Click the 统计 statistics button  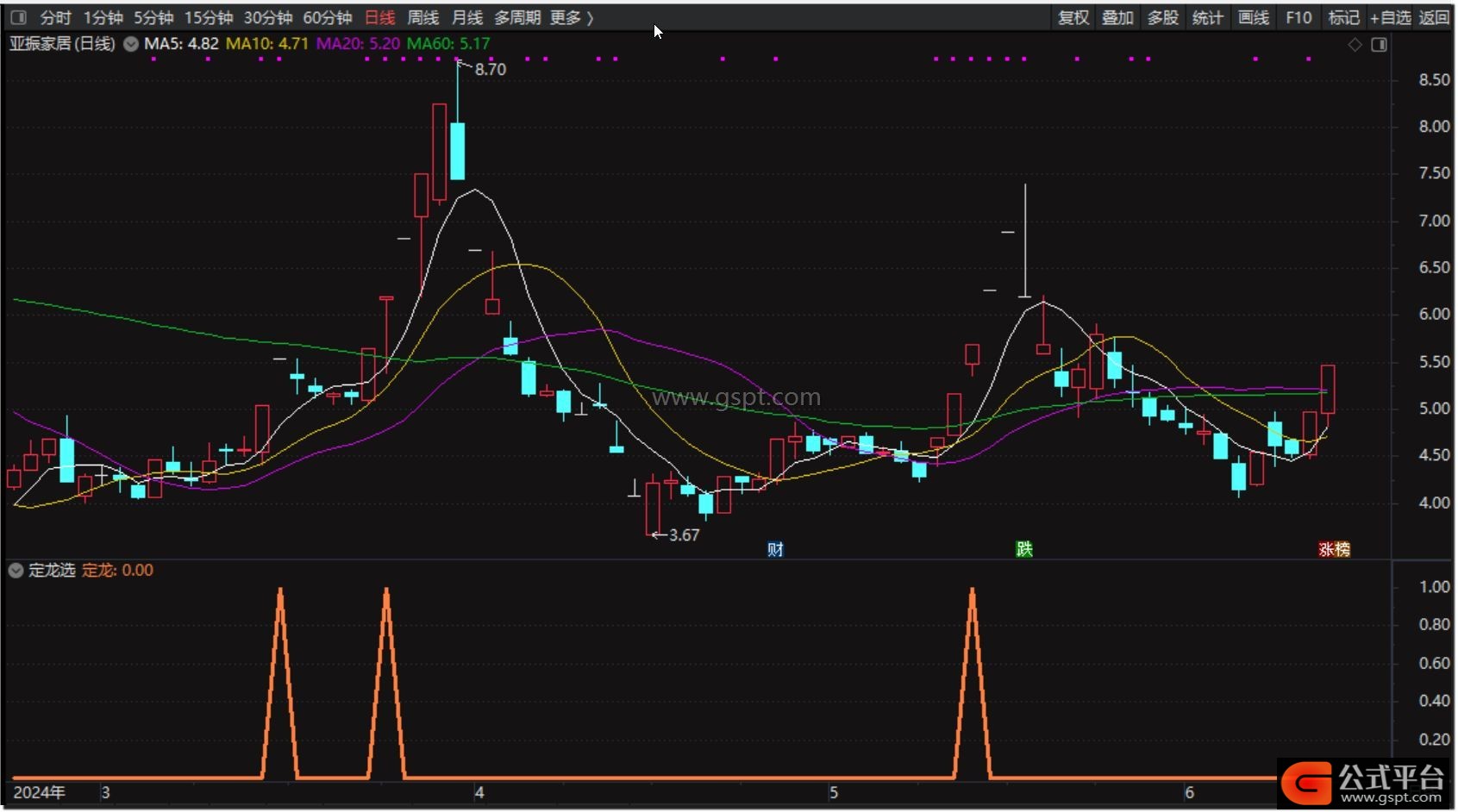1207,17
